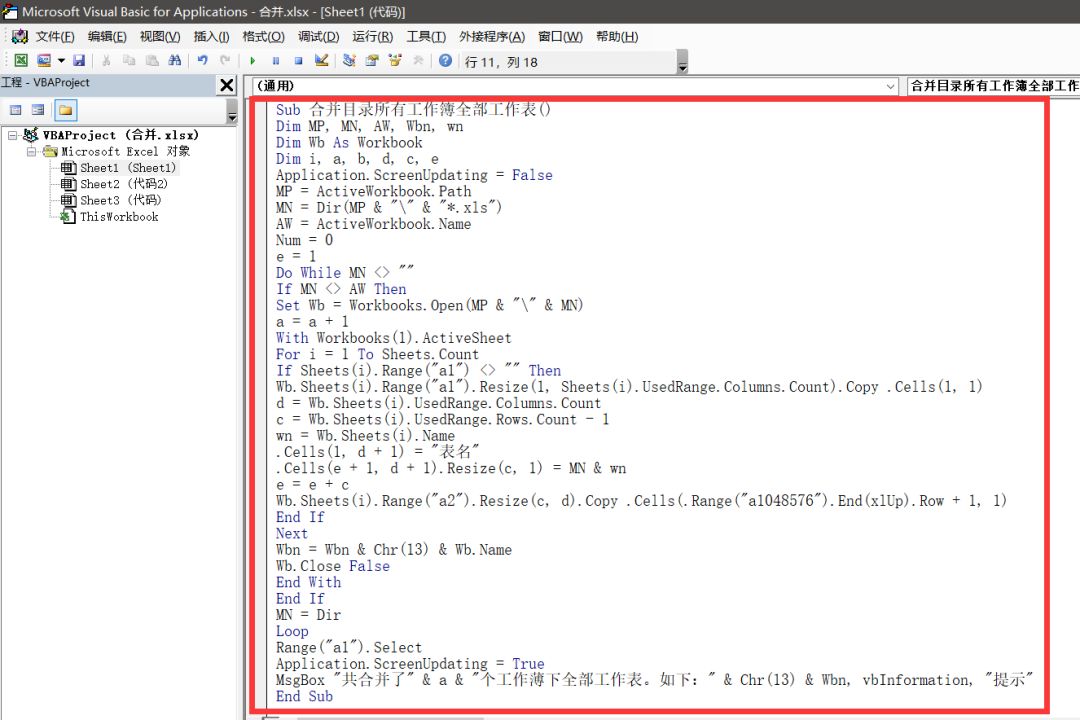Click the Cut scissors icon
The width and height of the screenshot is (1080, 720).
[106, 61]
